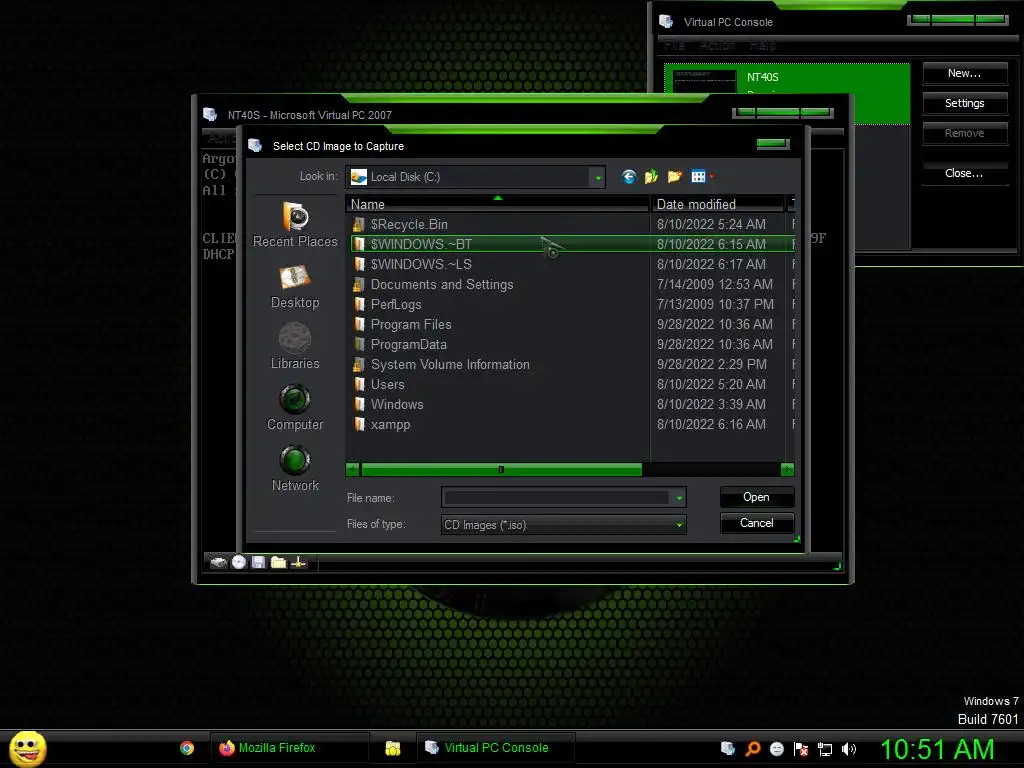Image resolution: width=1024 pixels, height=768 pixels.
Task: Click the volume speaker tray icon
Action: (848, 749)
